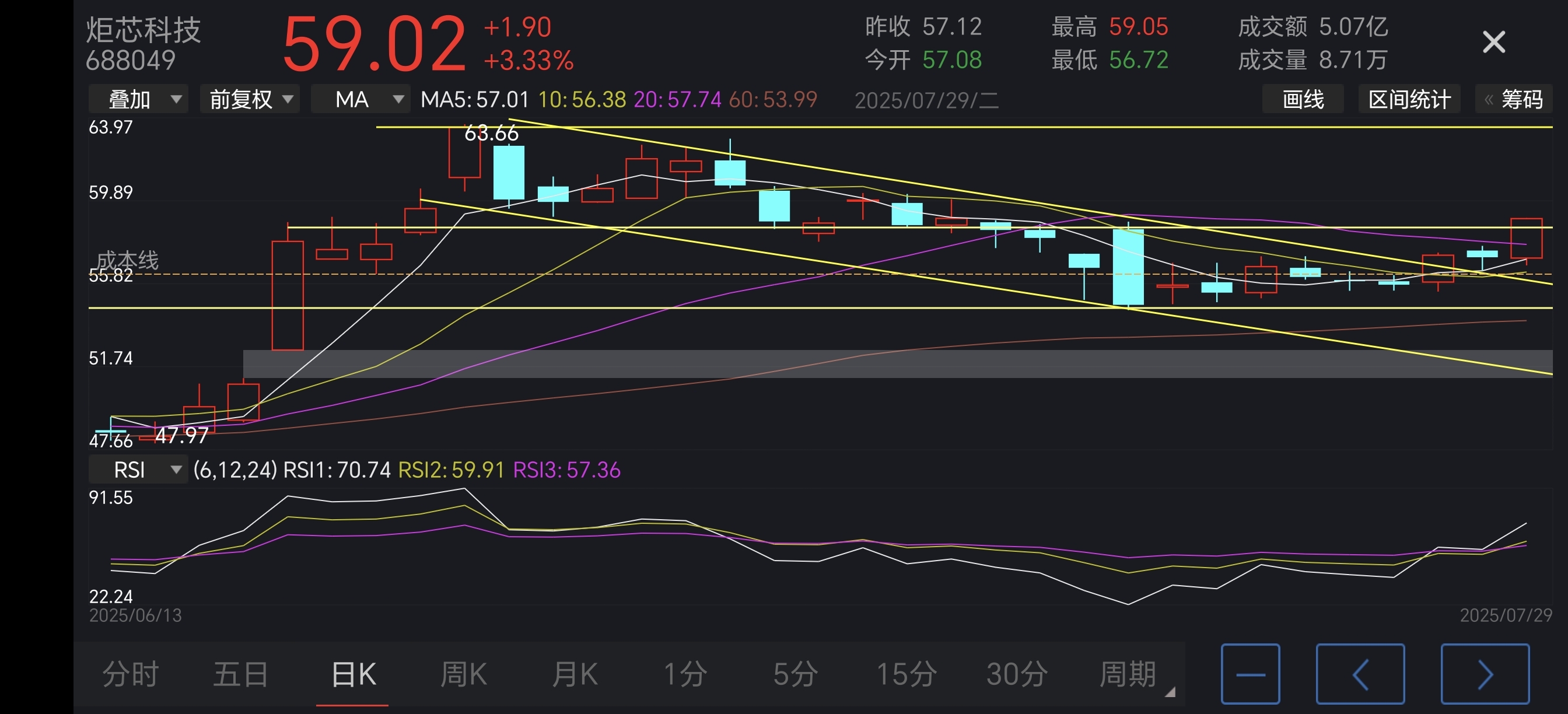Switch to the 月K monthly candlestick tab
Image resolution: width=1568 pixels, height=714 pixels.
(x=574, y=674)
